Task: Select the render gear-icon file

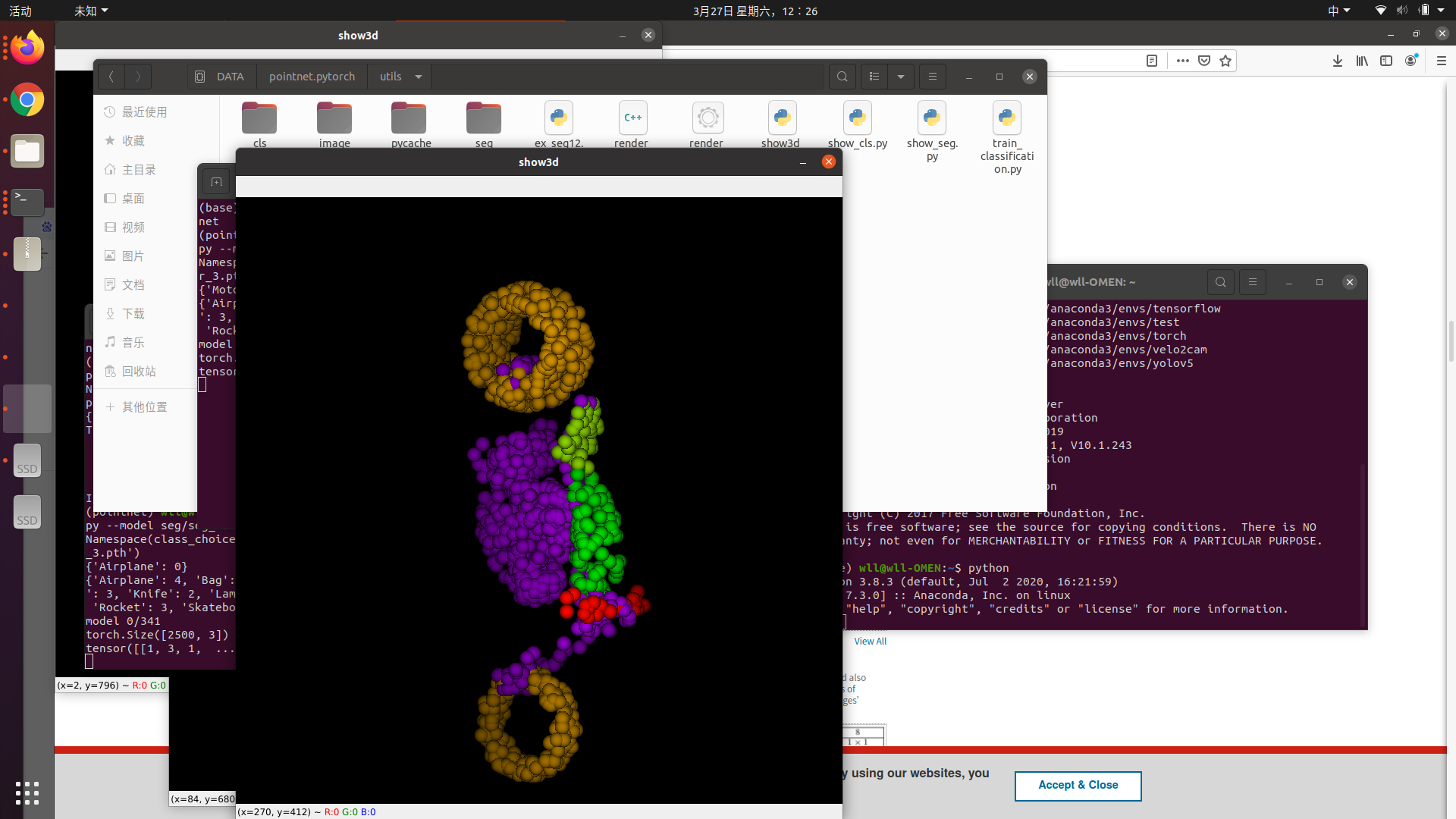Action: pyautogui.click(x=708, y=124)
